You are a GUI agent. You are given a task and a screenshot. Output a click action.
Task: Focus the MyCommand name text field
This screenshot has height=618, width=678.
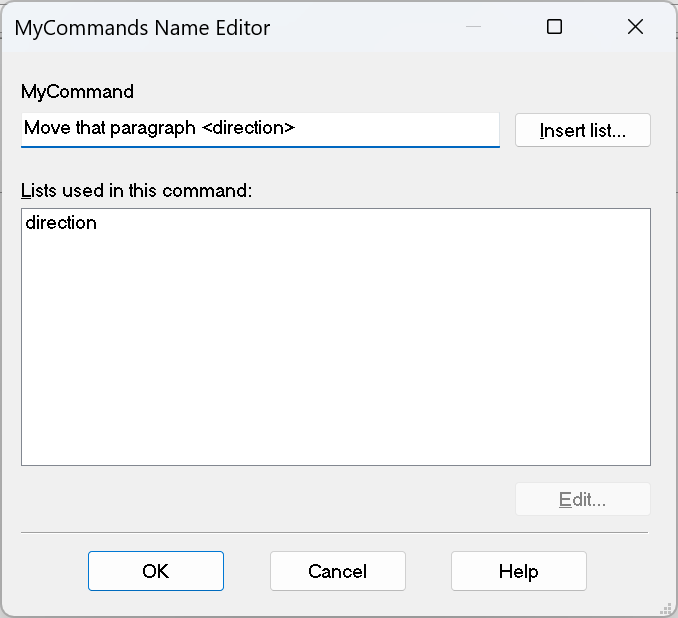[260, 130]
